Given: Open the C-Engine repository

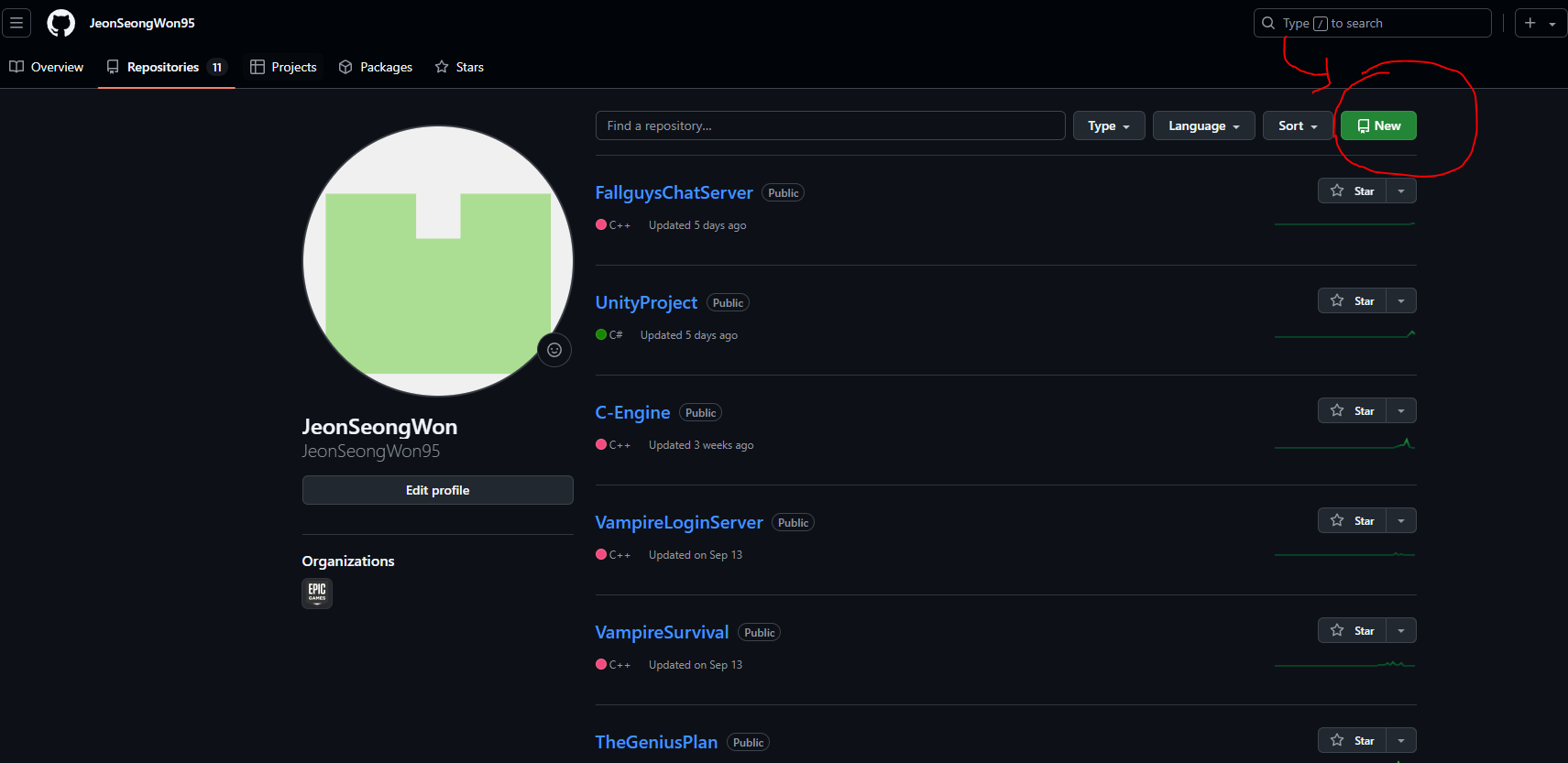Looking at the screenshot, I should [x=632, y=412].
